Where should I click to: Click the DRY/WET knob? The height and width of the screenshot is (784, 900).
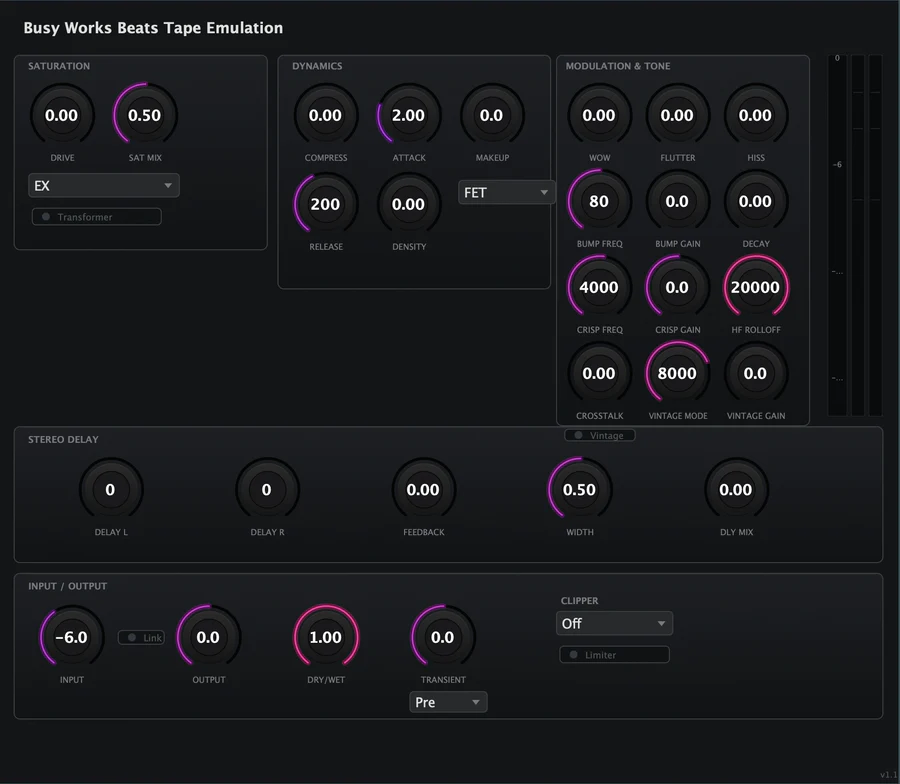[x=326, y=637]
